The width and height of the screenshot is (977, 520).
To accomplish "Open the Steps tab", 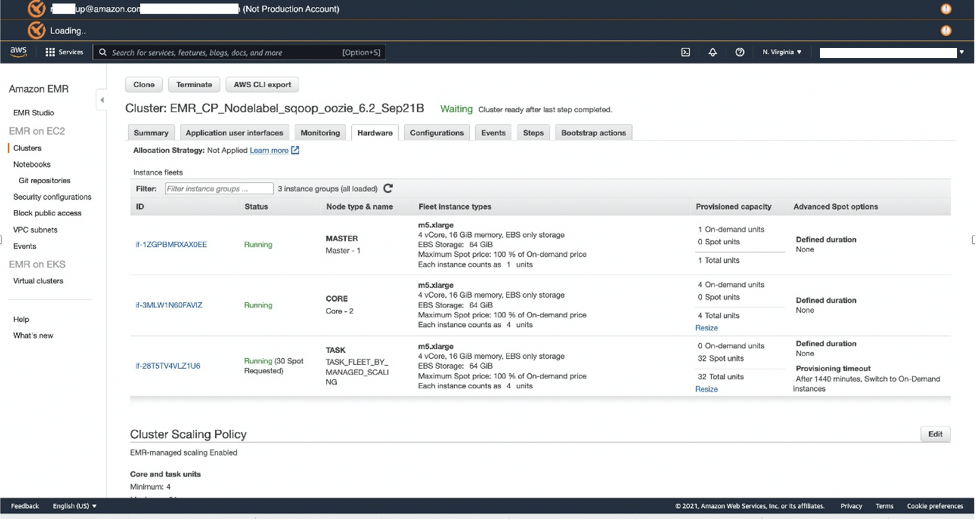I will [533, 133].
